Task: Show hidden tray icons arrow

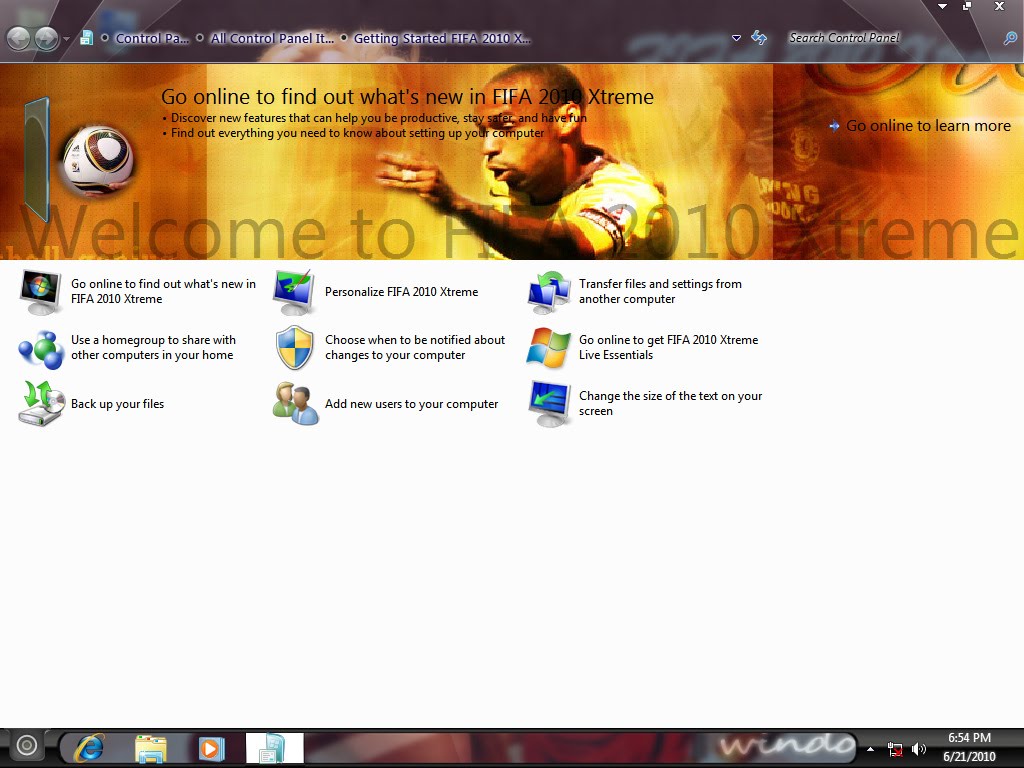Action: (871, 749)
